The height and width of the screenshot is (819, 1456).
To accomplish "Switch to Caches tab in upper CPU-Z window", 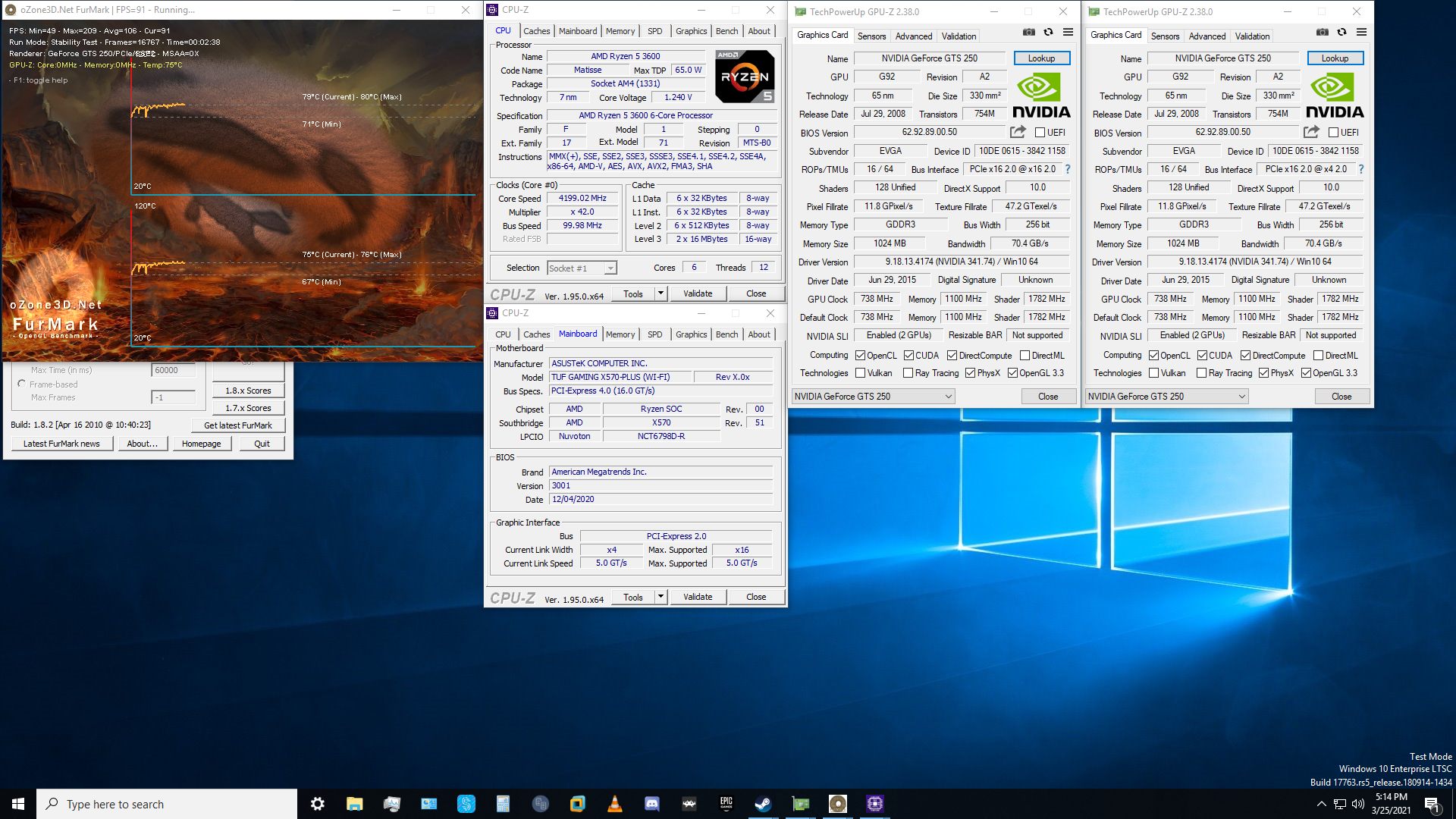I will pyautogui.click(x=536, y=31).
